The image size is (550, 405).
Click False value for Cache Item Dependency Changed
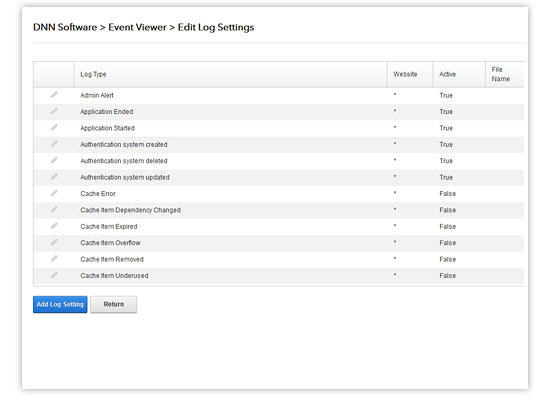click(x=448, y=210)
